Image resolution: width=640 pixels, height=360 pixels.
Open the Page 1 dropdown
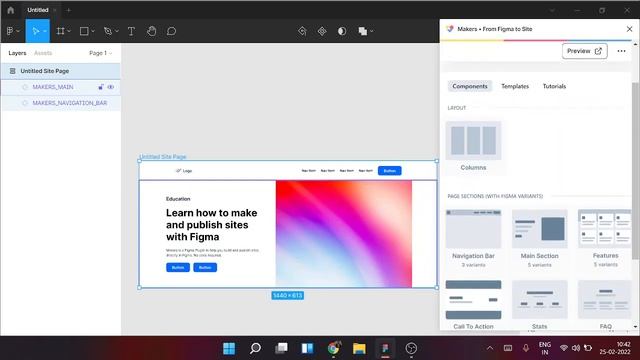(100, 53)
